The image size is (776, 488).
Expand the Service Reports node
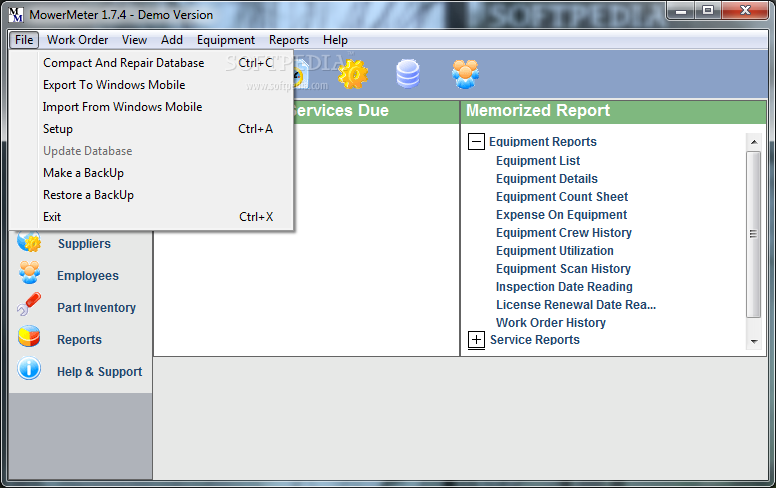(476, 340)
